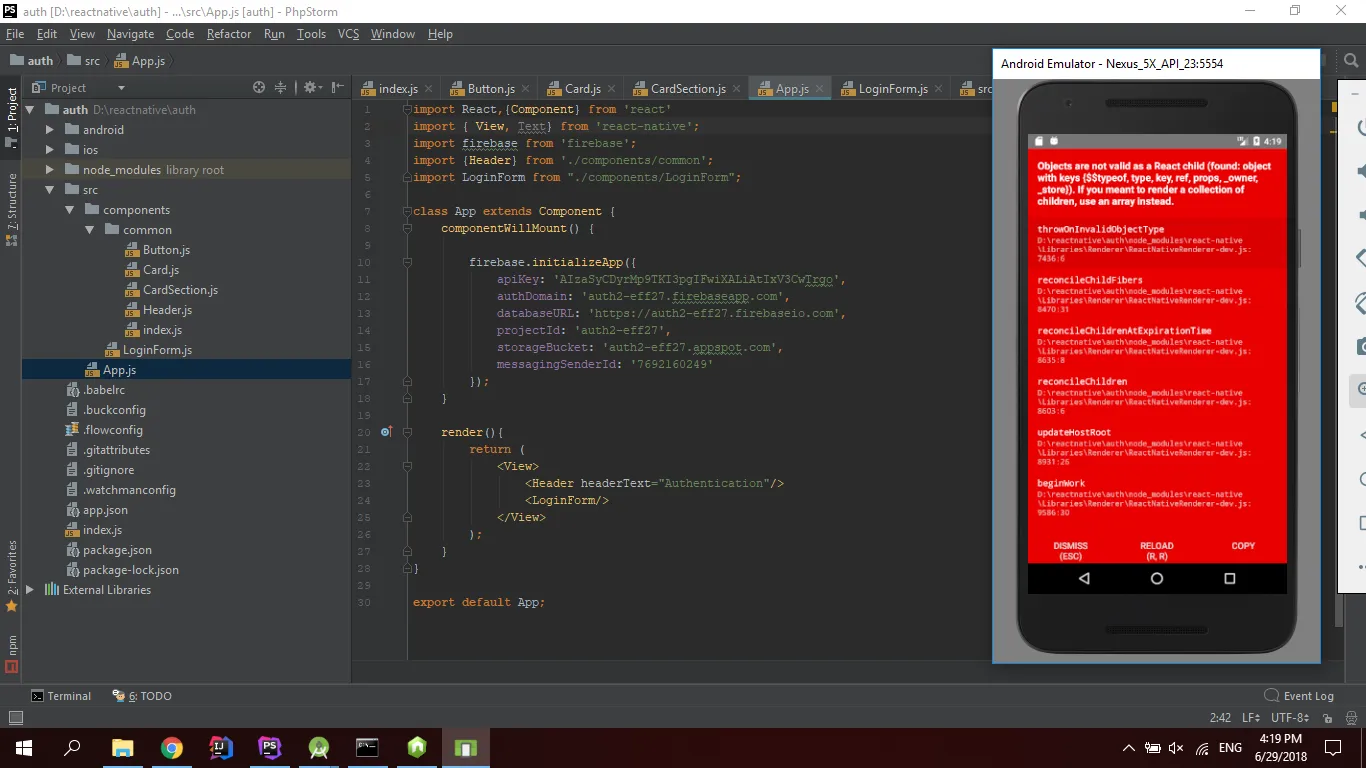
Task: Click the gutter override icon beside render()
Action: pyautogui.click(x=386, y=432)
